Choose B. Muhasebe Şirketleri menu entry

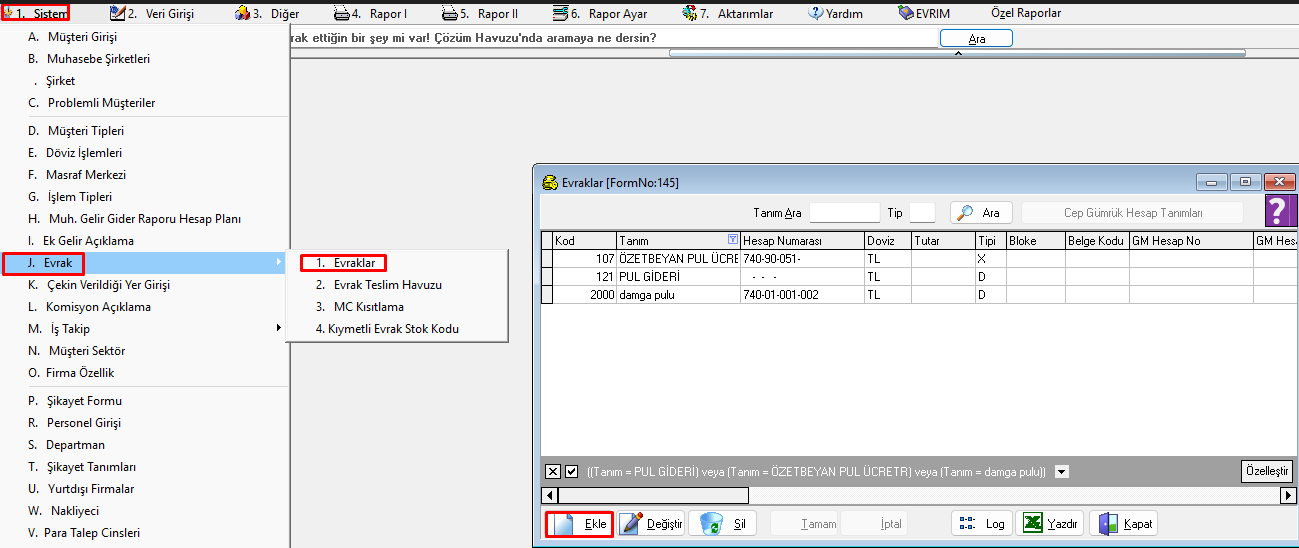tap(144, 59)
